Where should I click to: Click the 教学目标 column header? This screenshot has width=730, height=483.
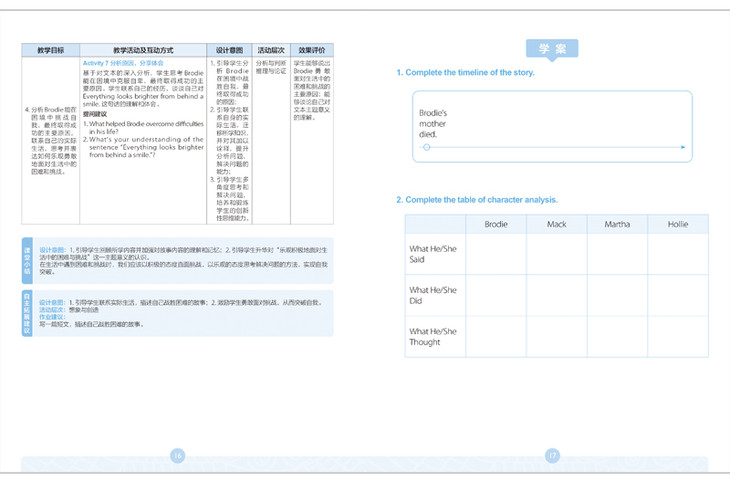click(x=51, y=49)
